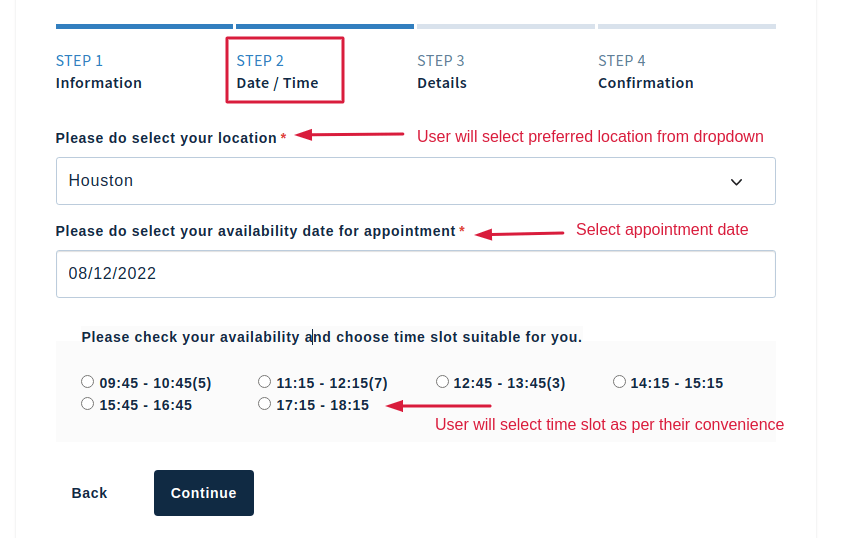Select the 09:45 - 10:45 time slot
Image resolution: width=843 pixels, height=538 pixels.
point(88,382)
